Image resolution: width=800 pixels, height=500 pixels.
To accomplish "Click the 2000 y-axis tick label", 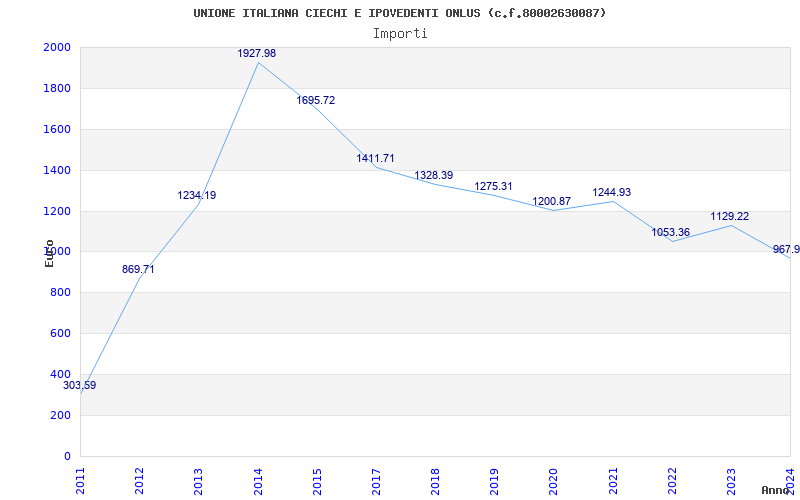I will 57,47.
